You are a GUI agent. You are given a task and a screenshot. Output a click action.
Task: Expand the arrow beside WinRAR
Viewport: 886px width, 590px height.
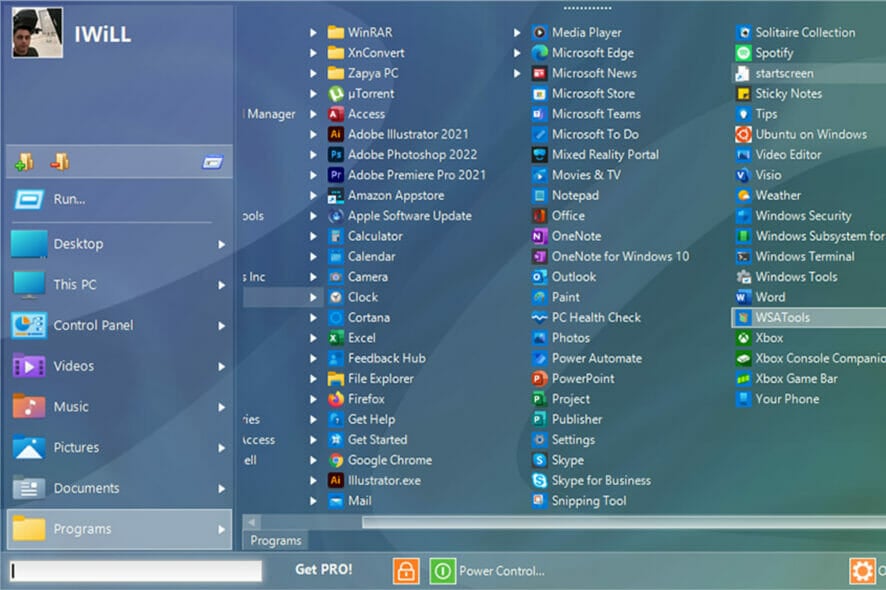(x=313, y=33)
